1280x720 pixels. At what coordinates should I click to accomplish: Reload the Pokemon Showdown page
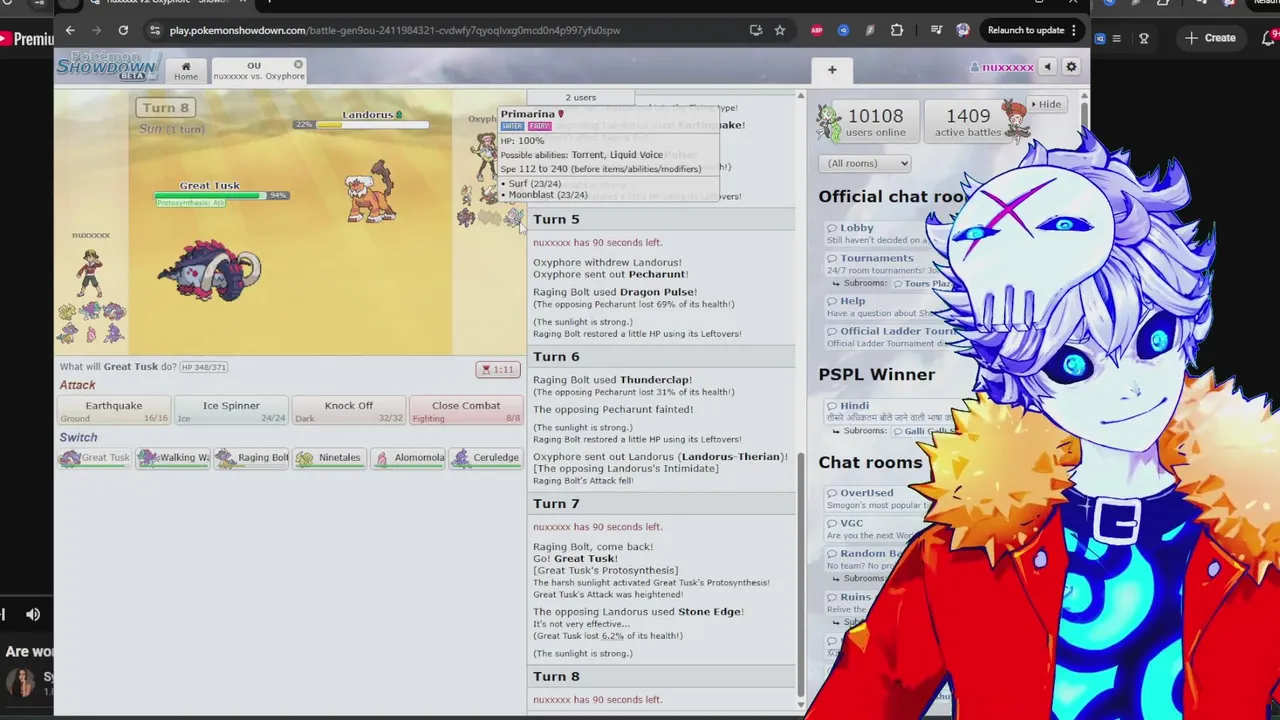click(x=123, y=30)
